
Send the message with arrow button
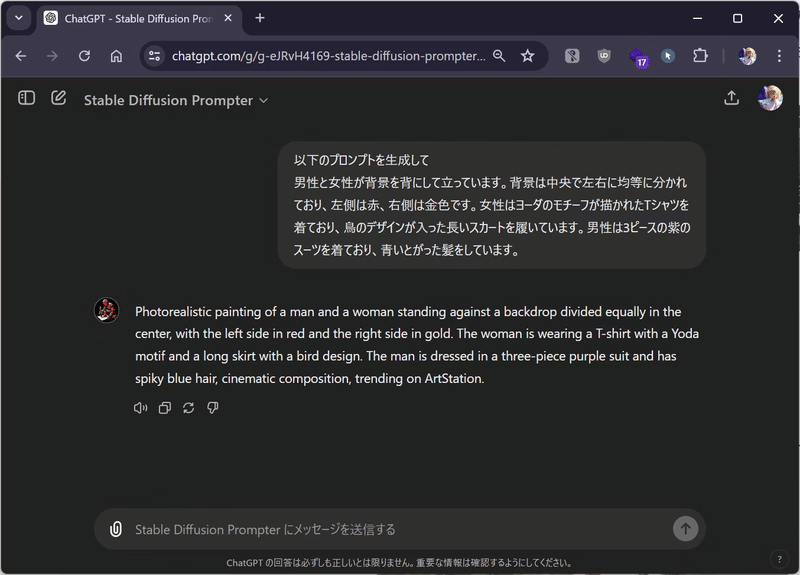tap(685, 529)
